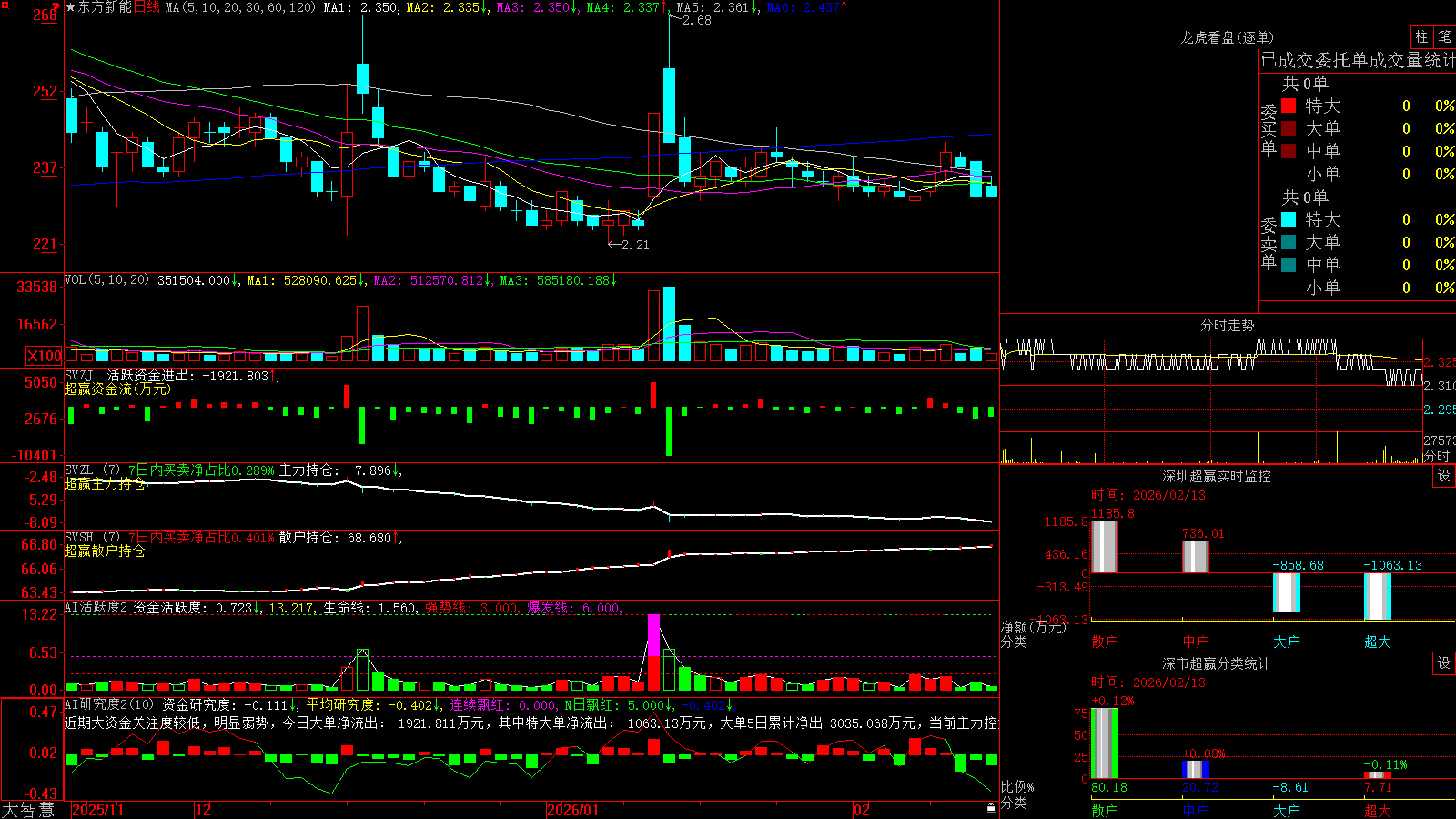
Task: Click the 委卖单 section label
Action: tap(1269, 244)
